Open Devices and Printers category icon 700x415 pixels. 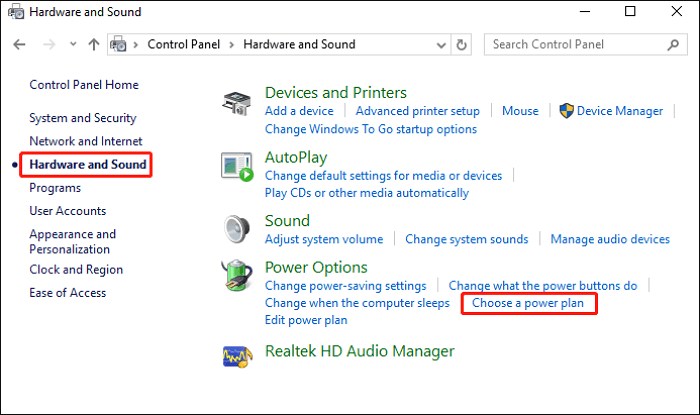[237, 104]
